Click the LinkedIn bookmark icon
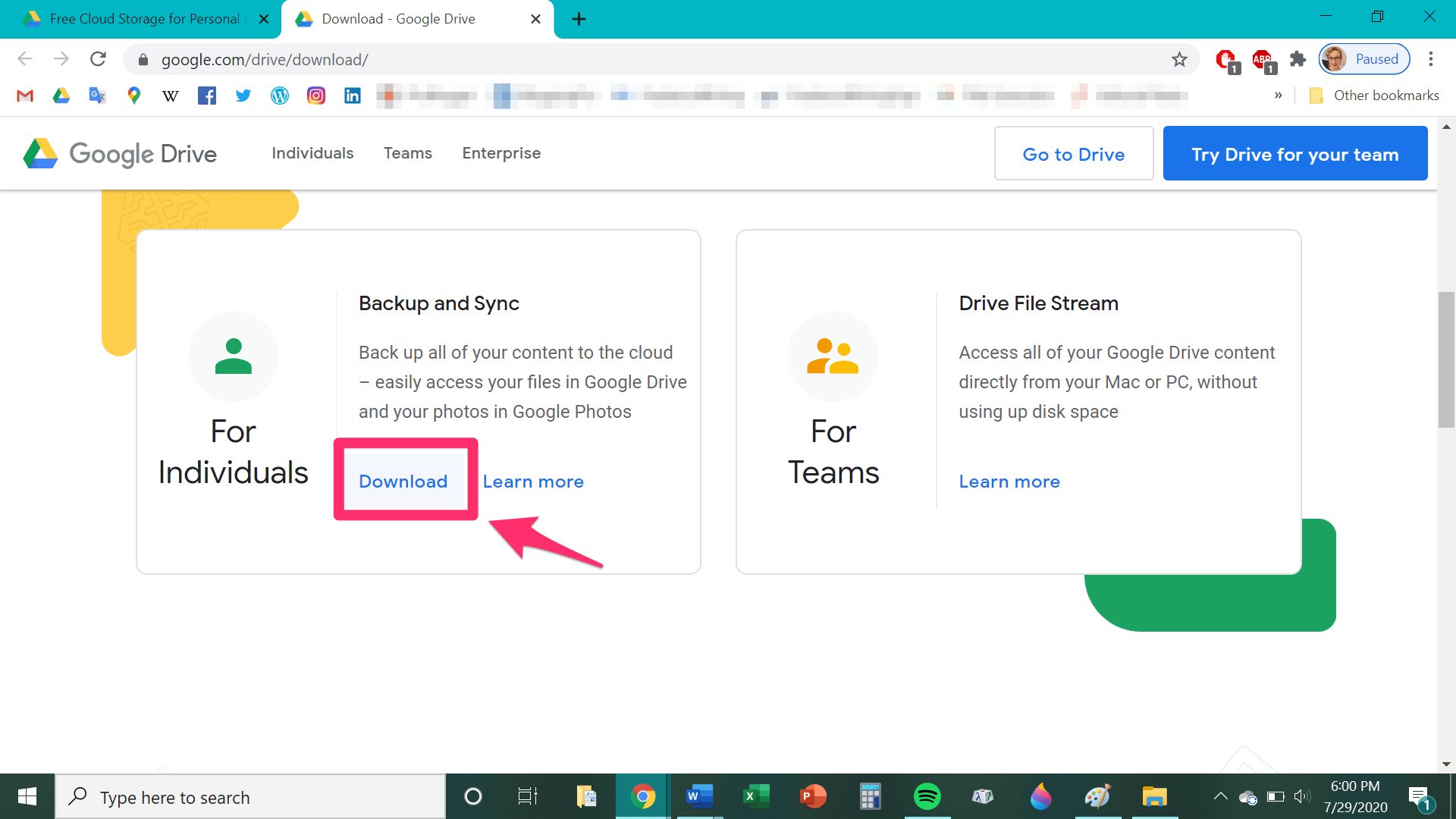 click(x=353, y=96)
